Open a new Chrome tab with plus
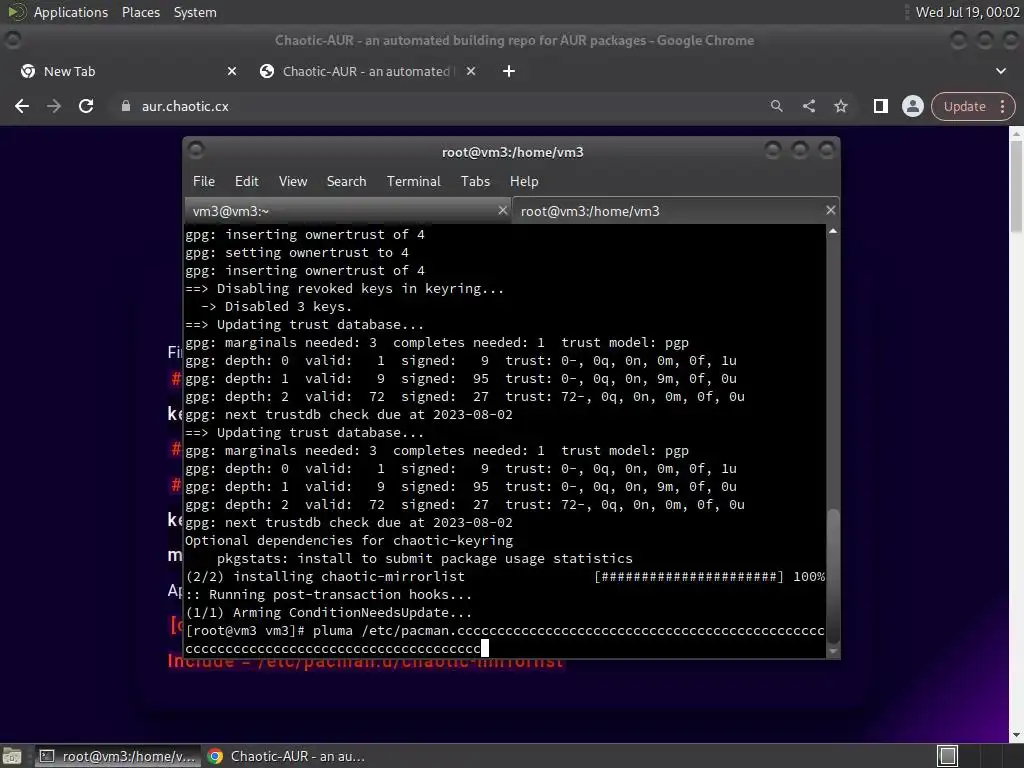The width and height of the screenshot is (1024, 768). 509,71
